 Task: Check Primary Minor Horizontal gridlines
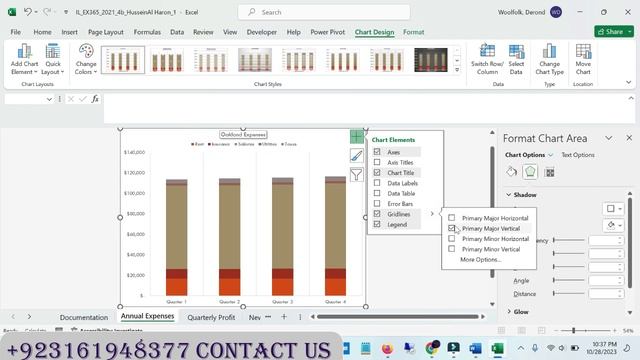(451, 238)
